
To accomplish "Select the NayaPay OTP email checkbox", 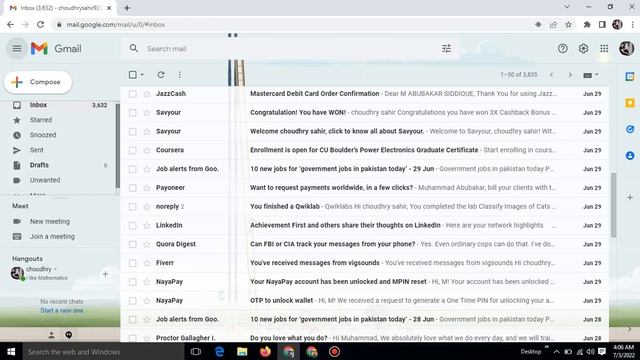I will (x=133, y=301).
